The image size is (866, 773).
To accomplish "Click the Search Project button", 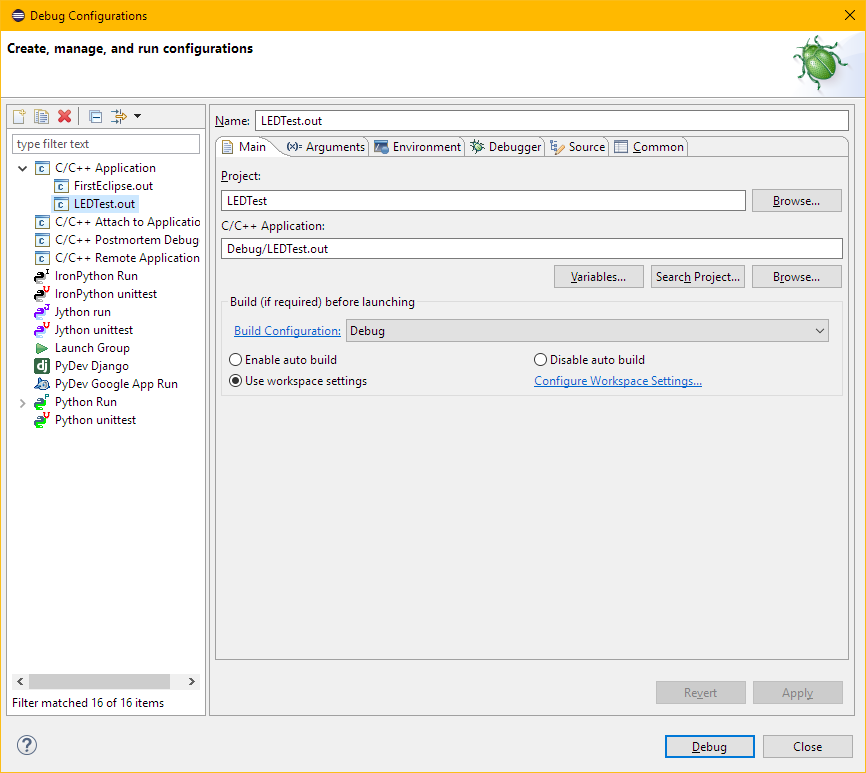I will point(698,277).
